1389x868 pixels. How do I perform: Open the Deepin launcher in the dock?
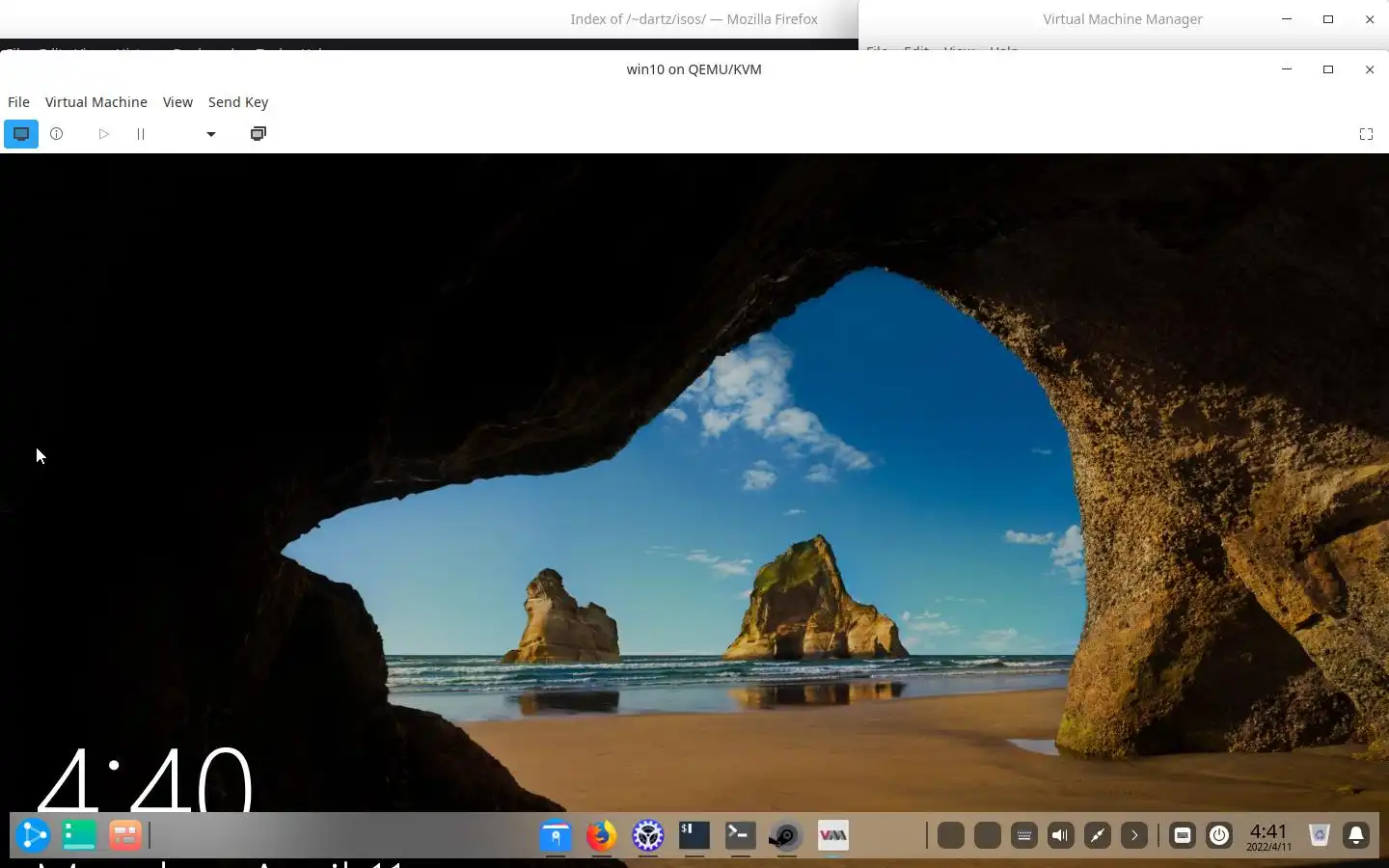pyautogui.click(x=33, y=835)
